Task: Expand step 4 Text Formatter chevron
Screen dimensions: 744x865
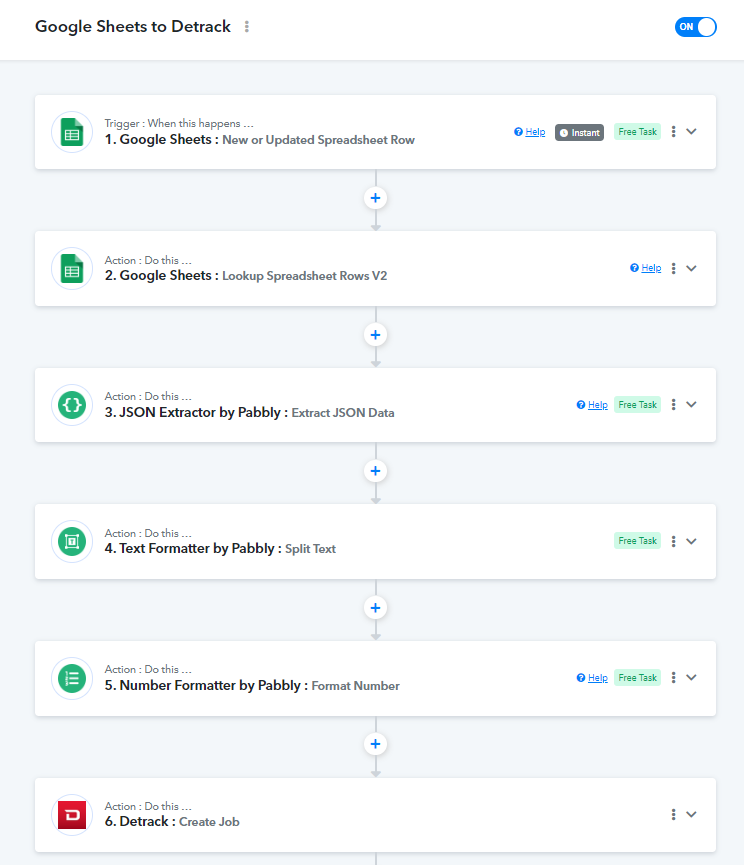Action: pos(691,541)
